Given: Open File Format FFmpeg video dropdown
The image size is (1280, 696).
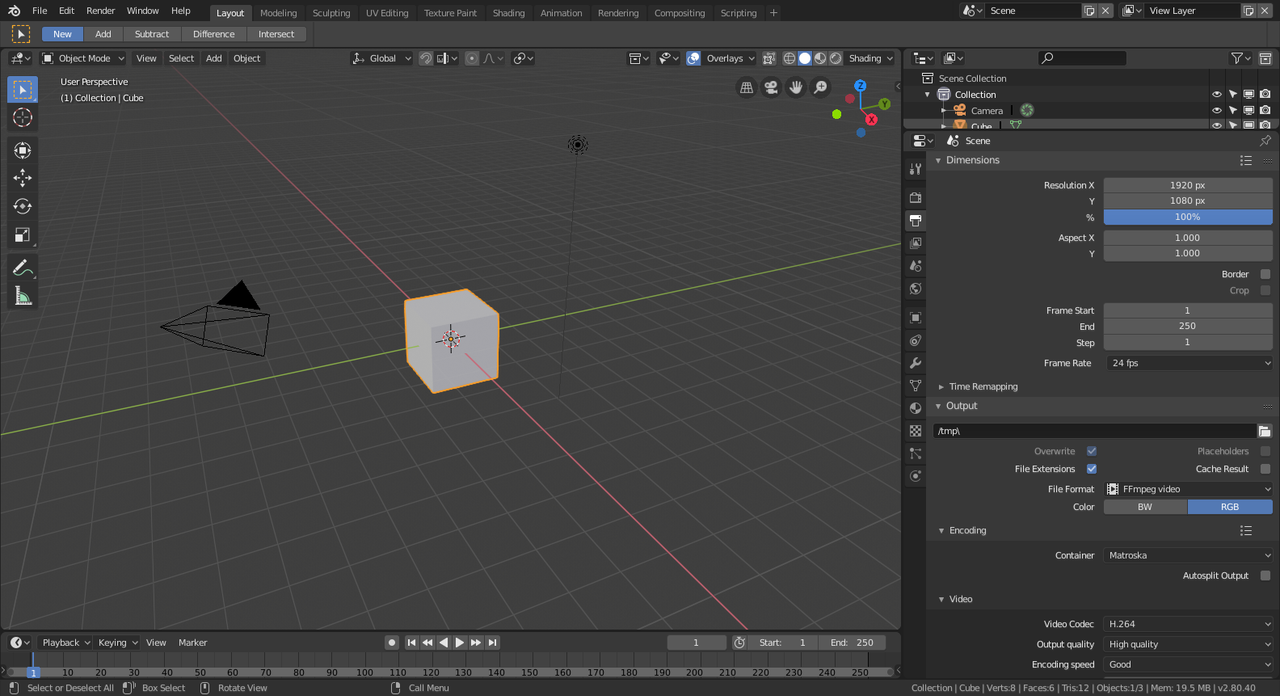Looking at the screenshot, I should [1188, 489].
